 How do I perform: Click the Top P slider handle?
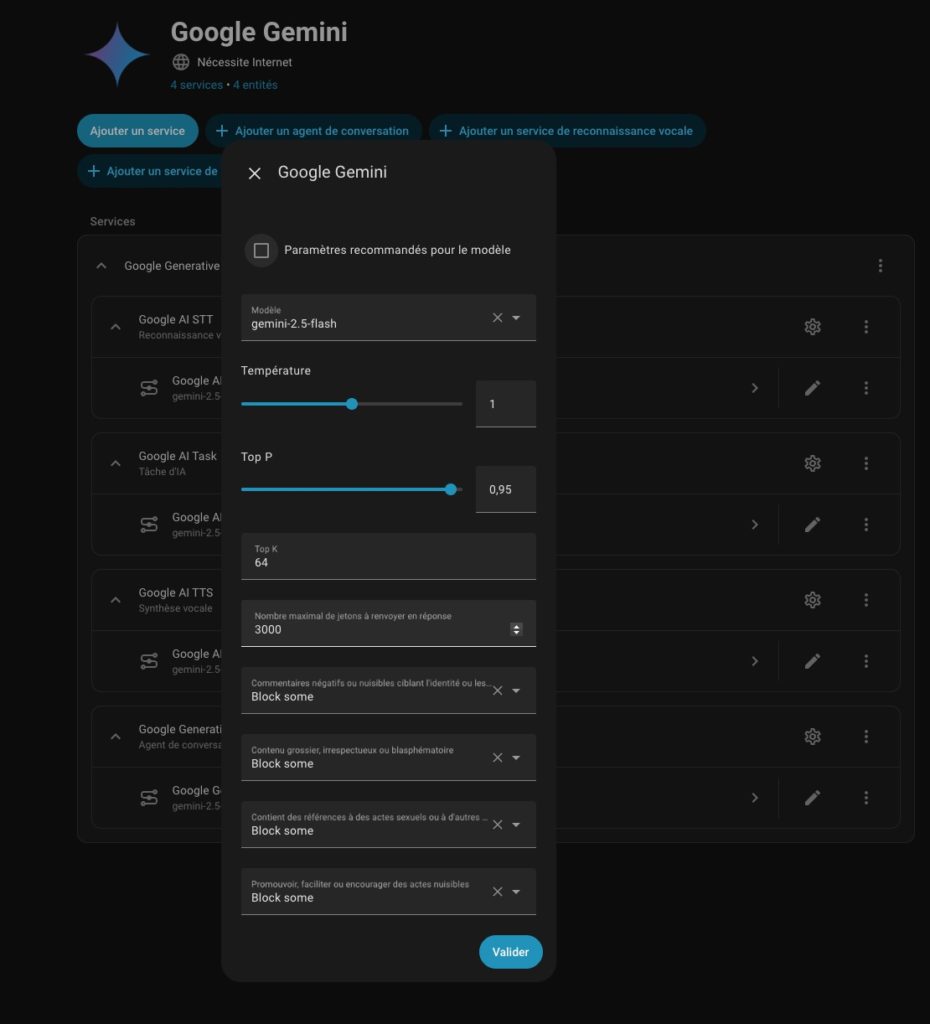click(x=450, y=490)
